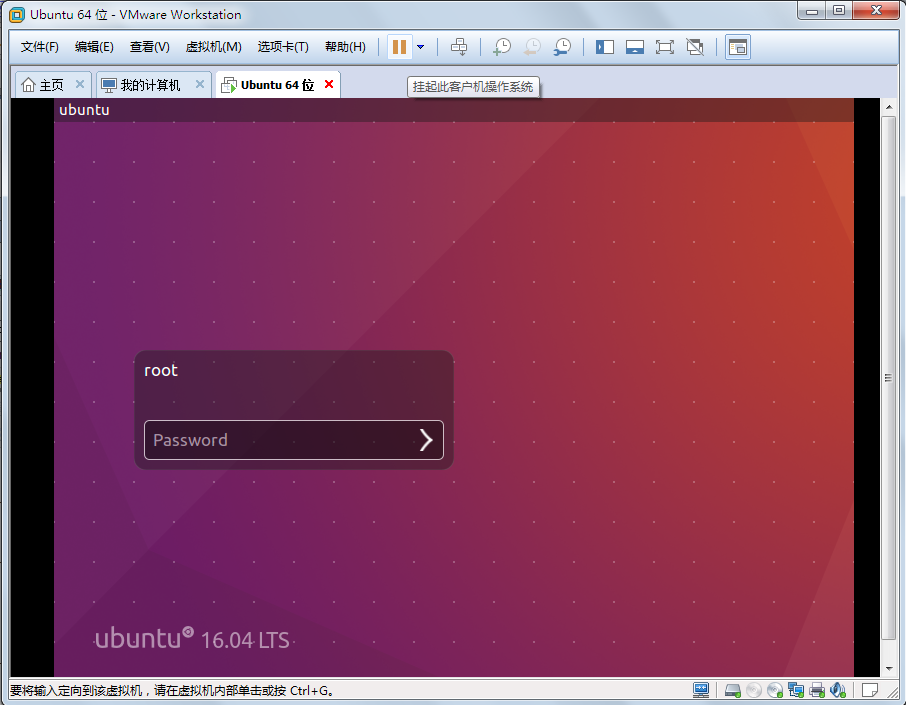Viewport: 906px width, 705px height.
Task: Click the input grab status bar icon
Action: (x=701, y=690)
